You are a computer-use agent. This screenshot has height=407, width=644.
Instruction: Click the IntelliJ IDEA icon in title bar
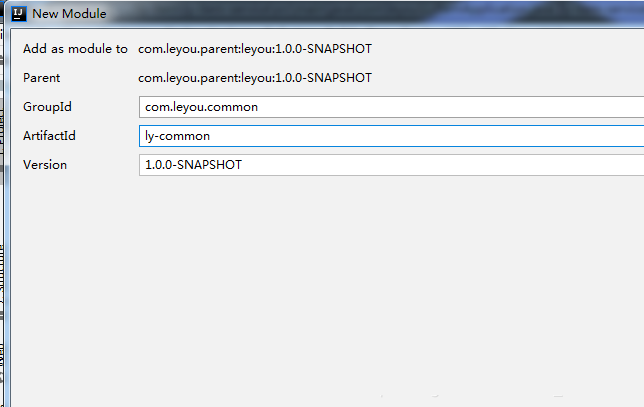point(18,14)
